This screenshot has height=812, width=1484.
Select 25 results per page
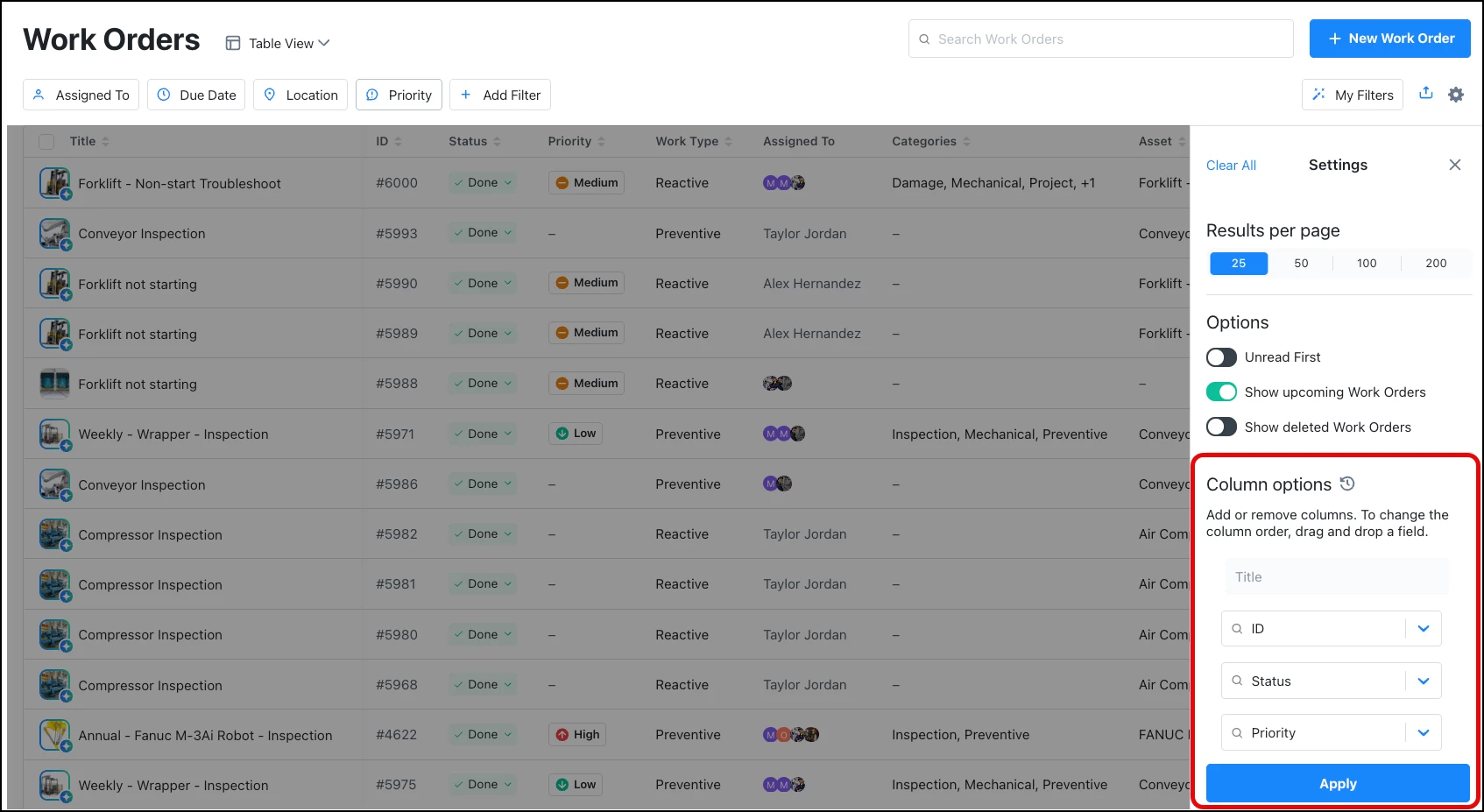coord(1239,264)
